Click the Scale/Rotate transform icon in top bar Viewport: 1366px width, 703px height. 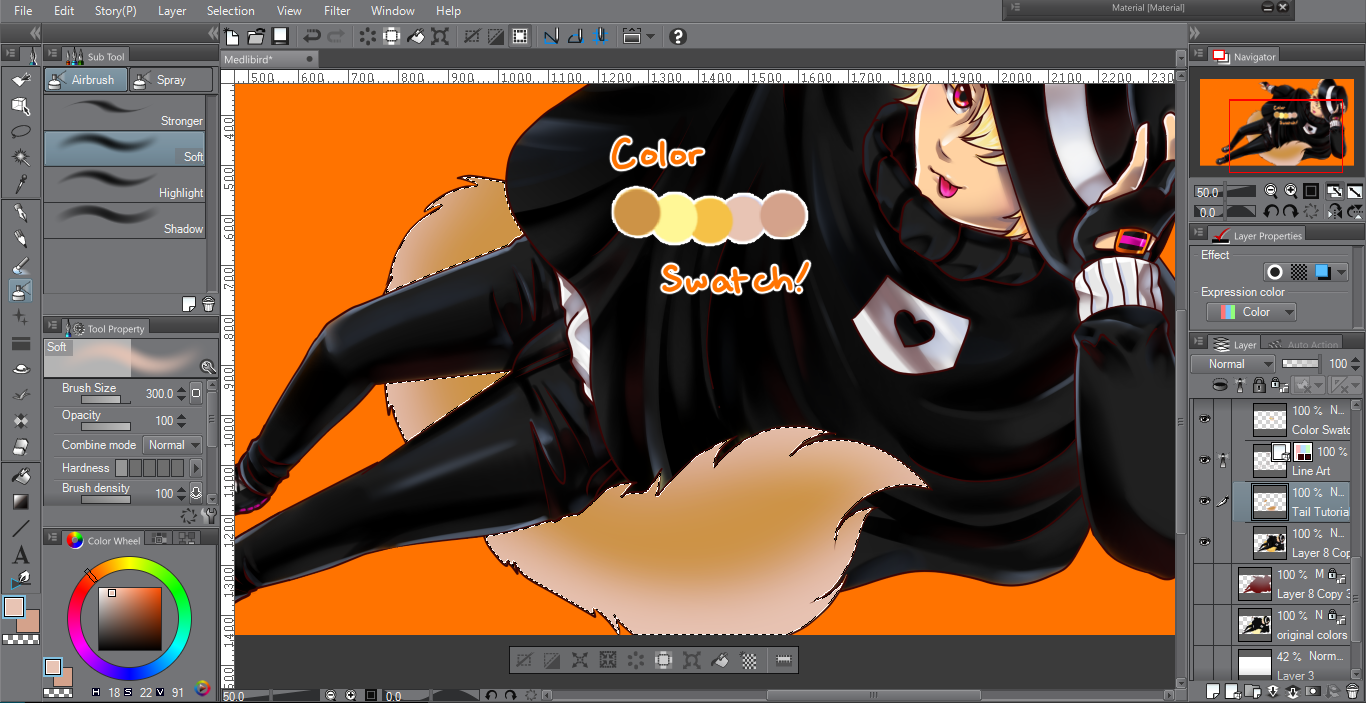441,37
